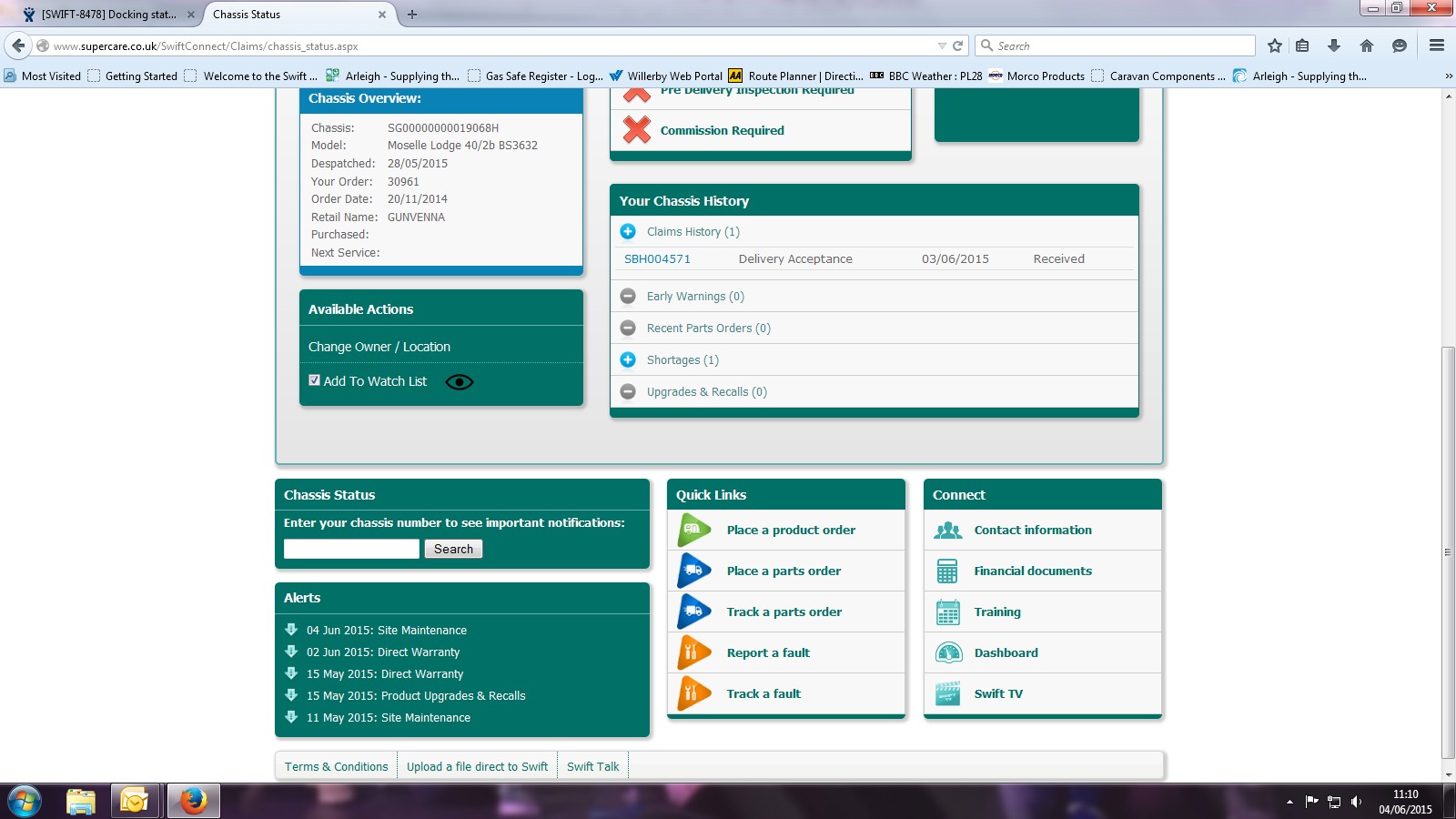Expand the Early Warnings section

(628, 297)
